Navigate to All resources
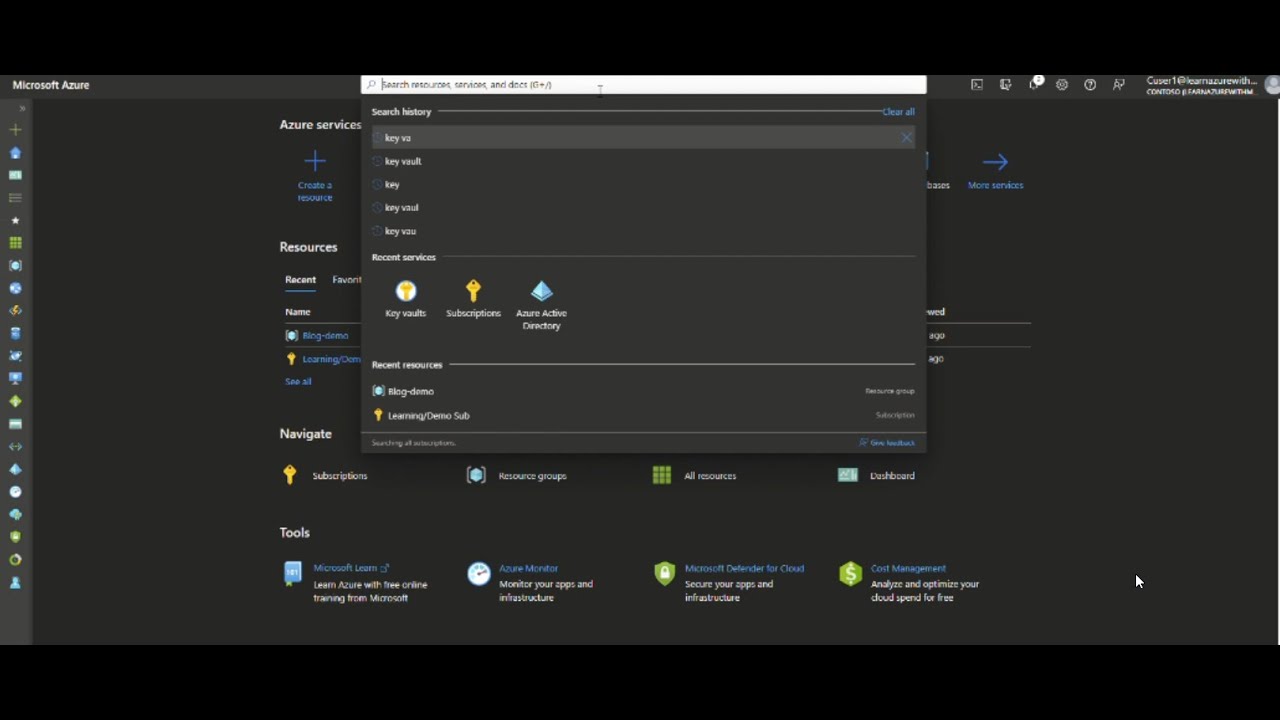Image resolution: width=1280 pixels, height=720 pixels. tap(694, 476)
